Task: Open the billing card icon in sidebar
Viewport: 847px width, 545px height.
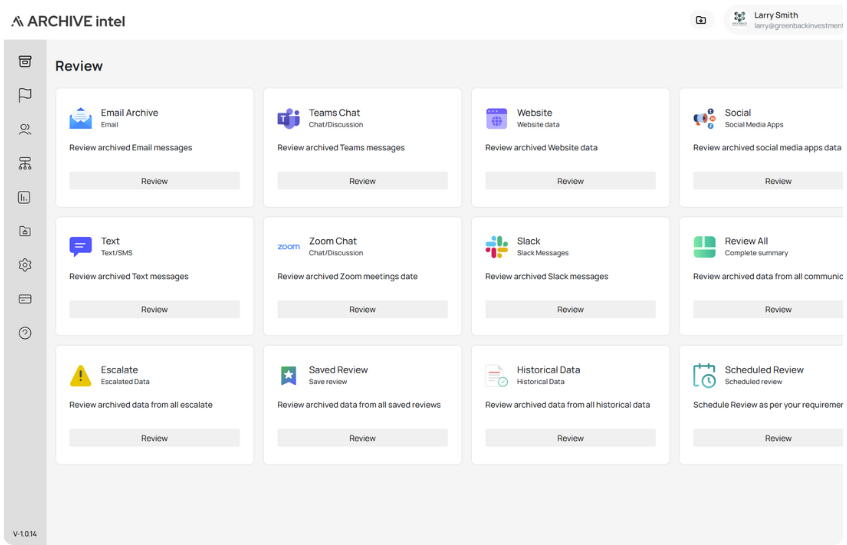Action: coord(25,299)
